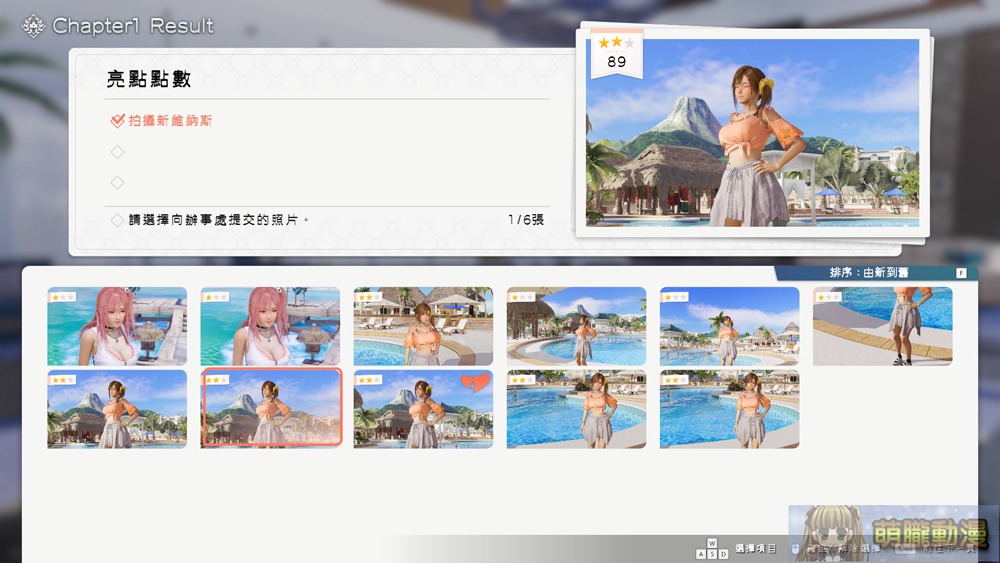
Task: Select the mountain thumbnail marked with a heart
Action: coord(423,409)
